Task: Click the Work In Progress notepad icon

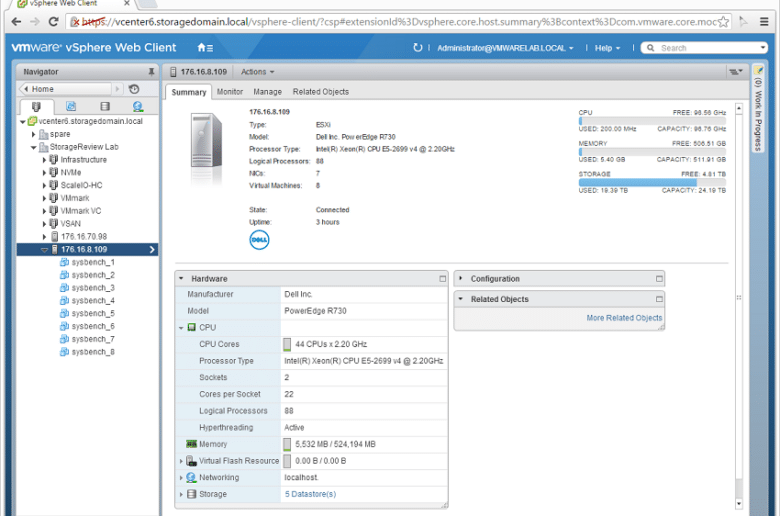Action: click(x=758, y=71)
